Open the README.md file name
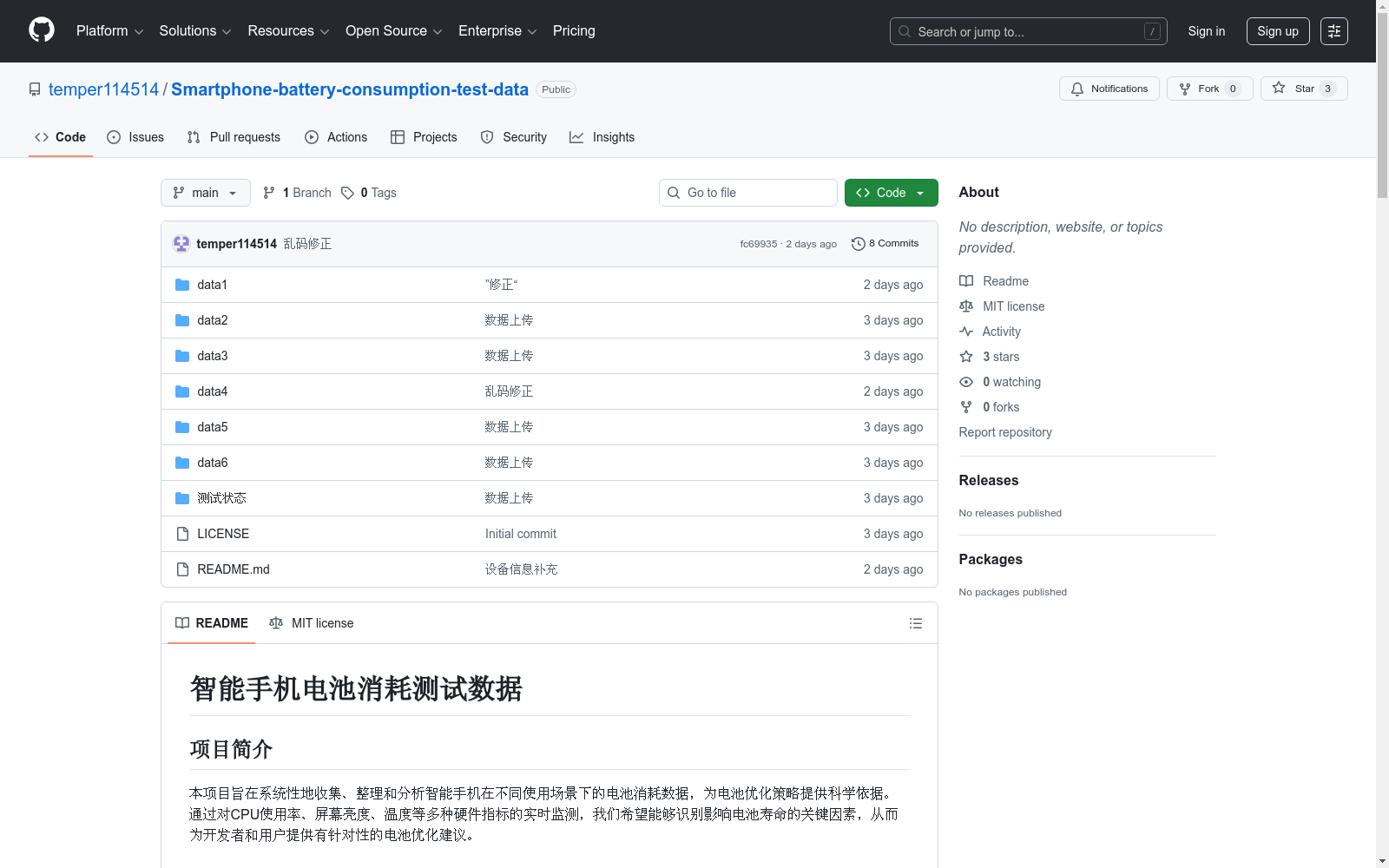The width and height of the screenshot is (1389, 868). tap(234, 569)
